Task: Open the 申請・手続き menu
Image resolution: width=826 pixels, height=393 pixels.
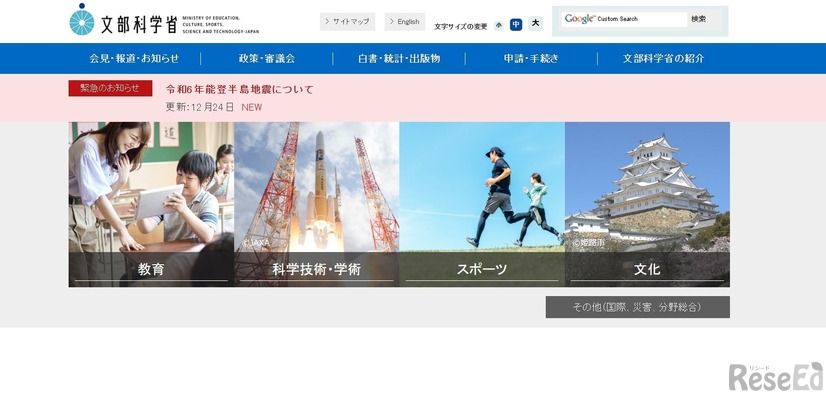Action: coord(531,58)
